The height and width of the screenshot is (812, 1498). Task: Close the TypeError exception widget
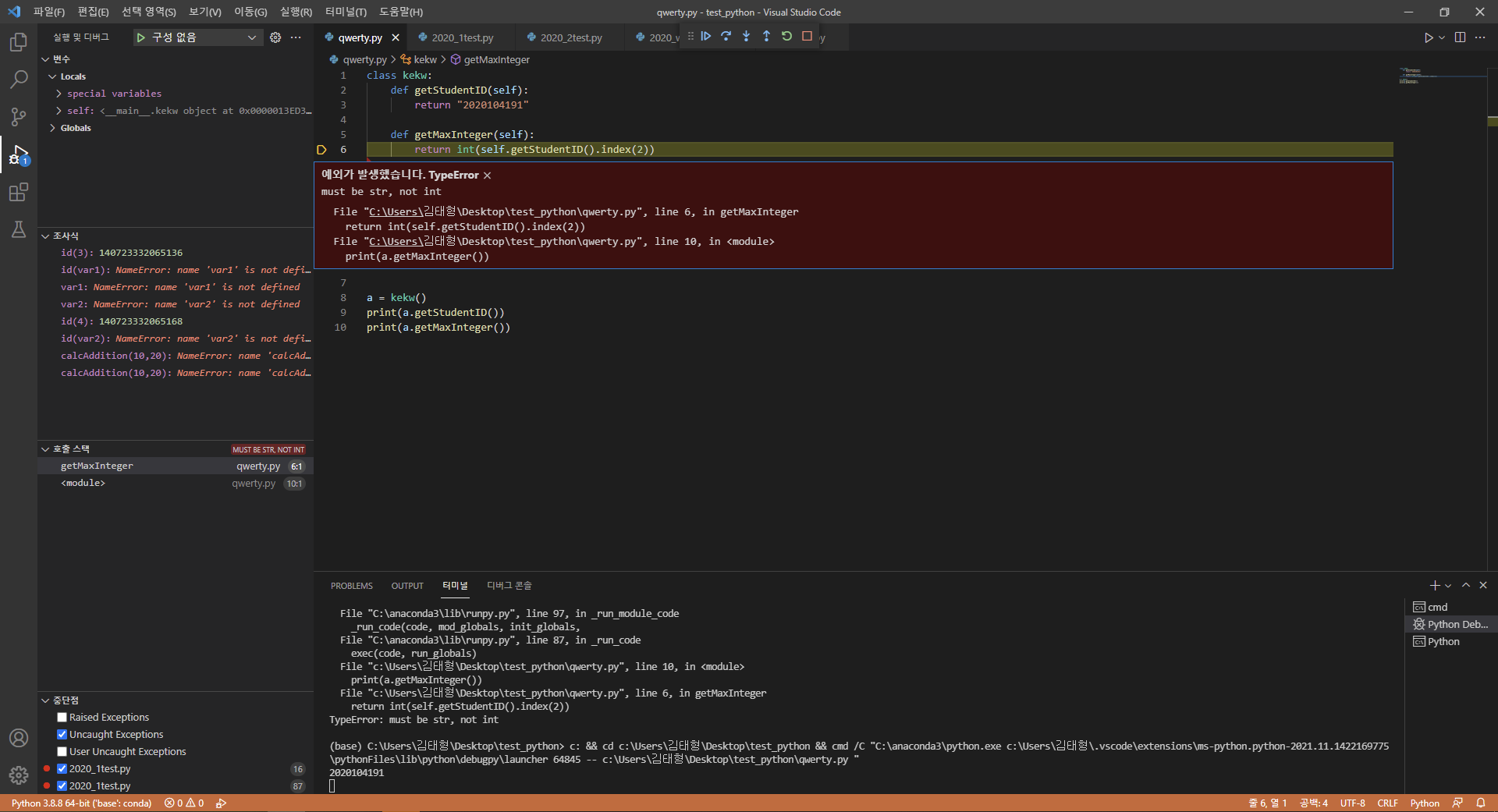coord(487,176)
